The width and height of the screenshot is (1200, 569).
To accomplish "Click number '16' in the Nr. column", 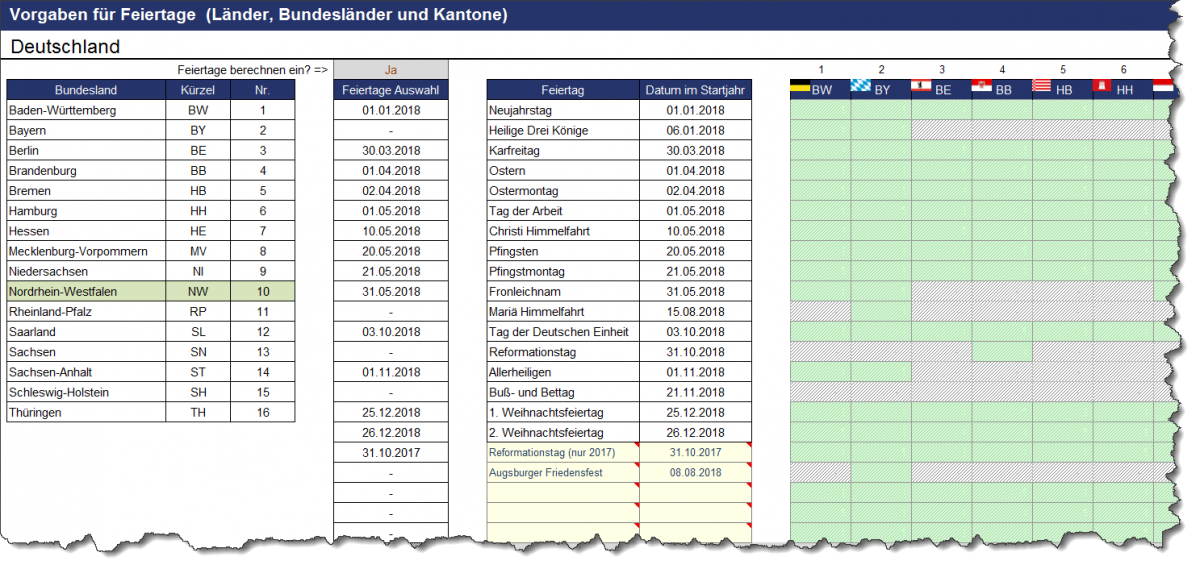I will [263, 412].
